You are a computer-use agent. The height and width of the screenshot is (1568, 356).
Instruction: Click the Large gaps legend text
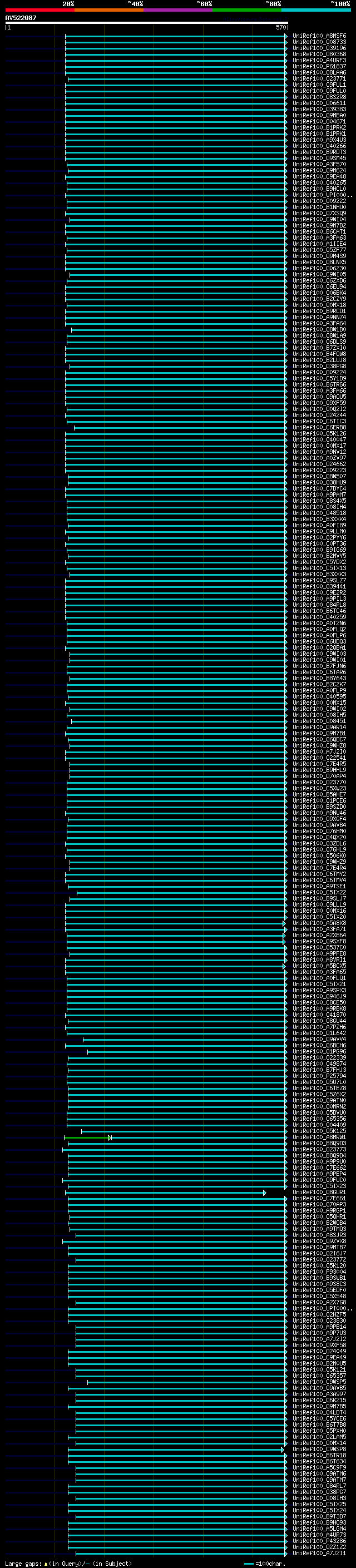tap(68, 1563)
